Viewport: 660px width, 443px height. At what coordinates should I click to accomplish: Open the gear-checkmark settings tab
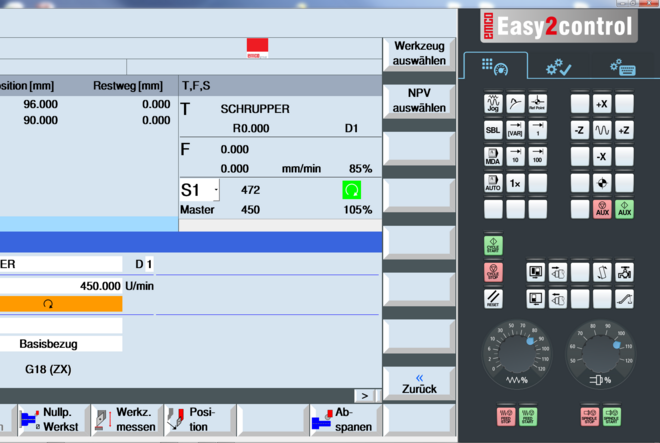pos(558,67)
